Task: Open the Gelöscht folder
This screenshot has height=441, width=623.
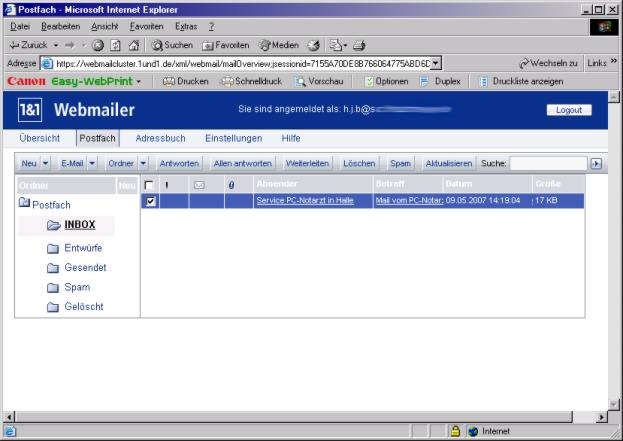Action: click(x=83, y=307)
